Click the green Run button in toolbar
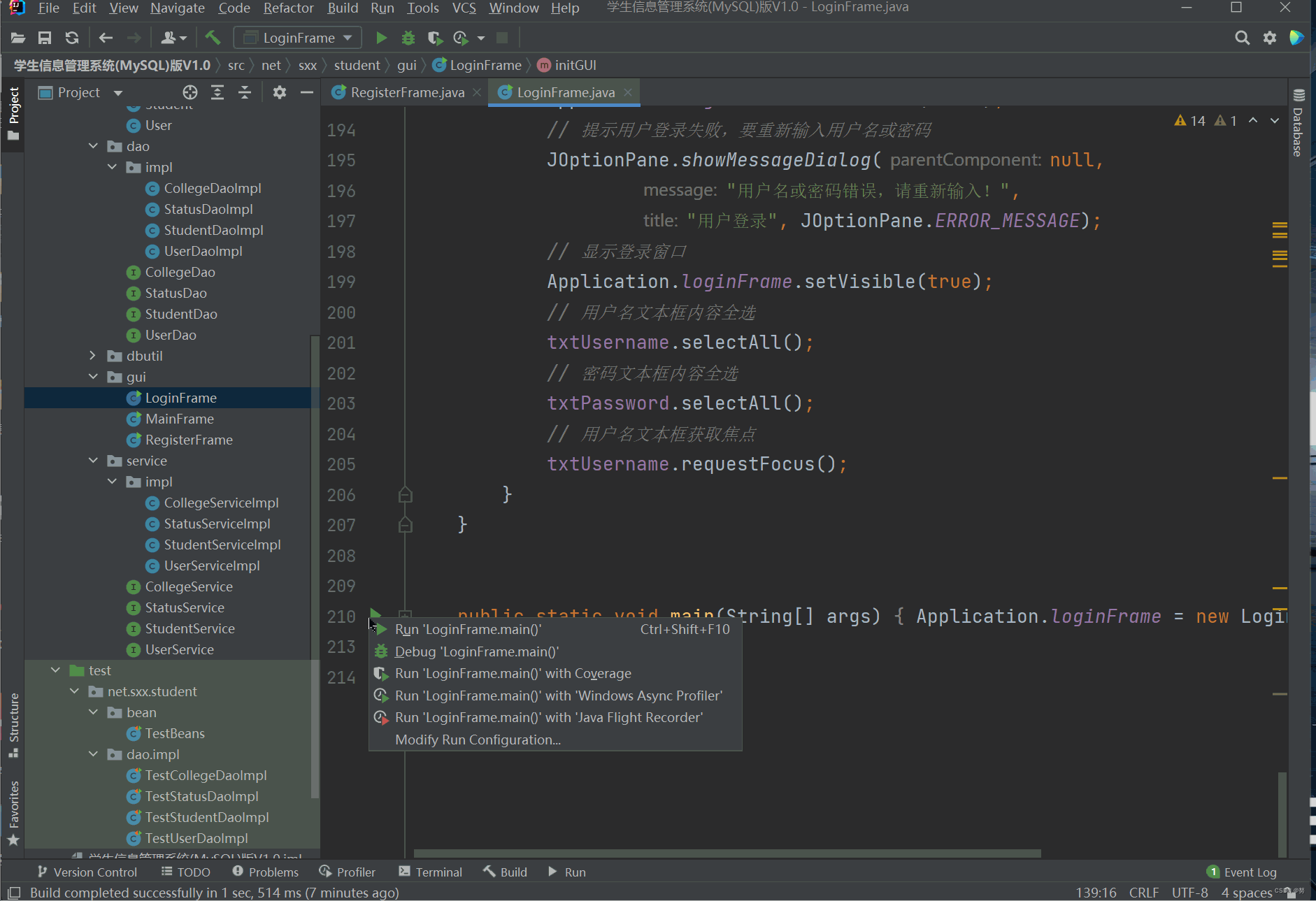Screen dimensions: 1316x901 pyautogui.click(x=381, y=38)
